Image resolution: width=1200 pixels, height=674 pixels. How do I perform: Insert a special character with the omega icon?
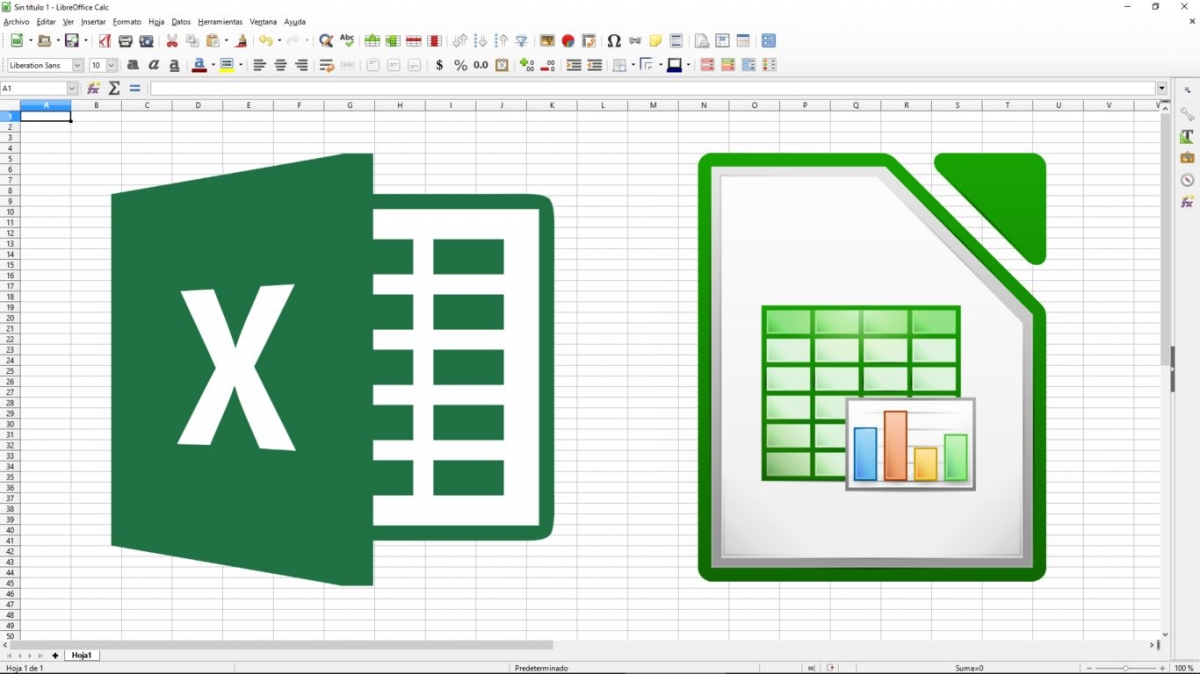tap(614, 41)
